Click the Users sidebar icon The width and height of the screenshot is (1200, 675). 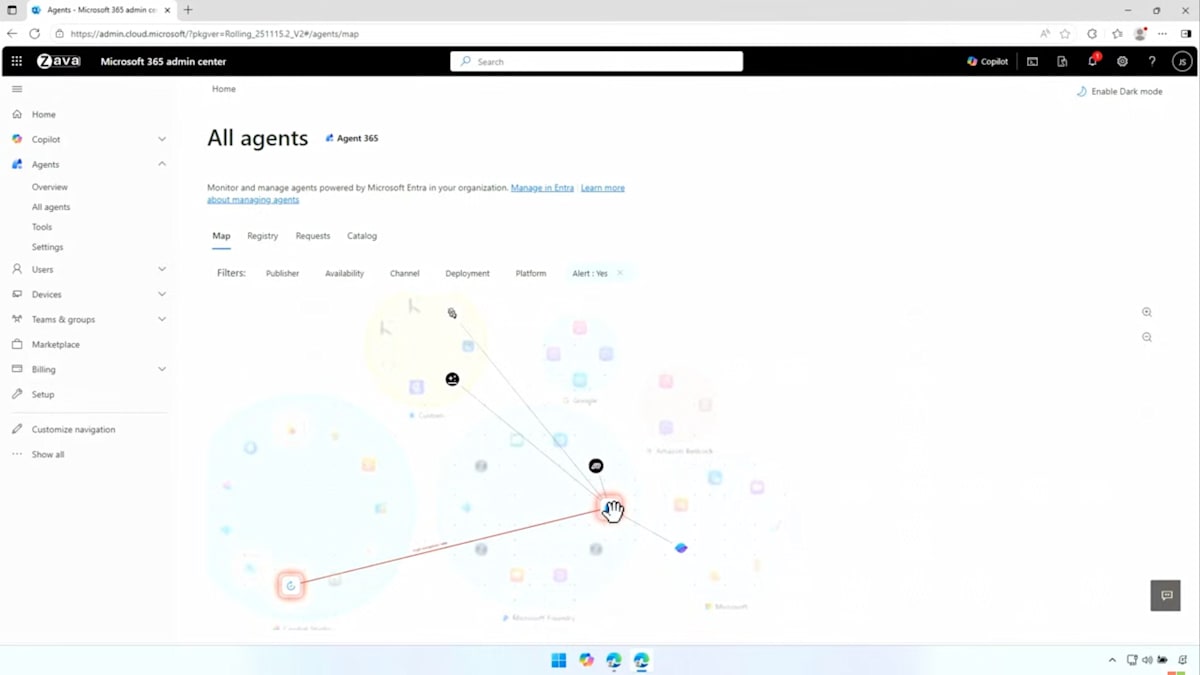17,269
